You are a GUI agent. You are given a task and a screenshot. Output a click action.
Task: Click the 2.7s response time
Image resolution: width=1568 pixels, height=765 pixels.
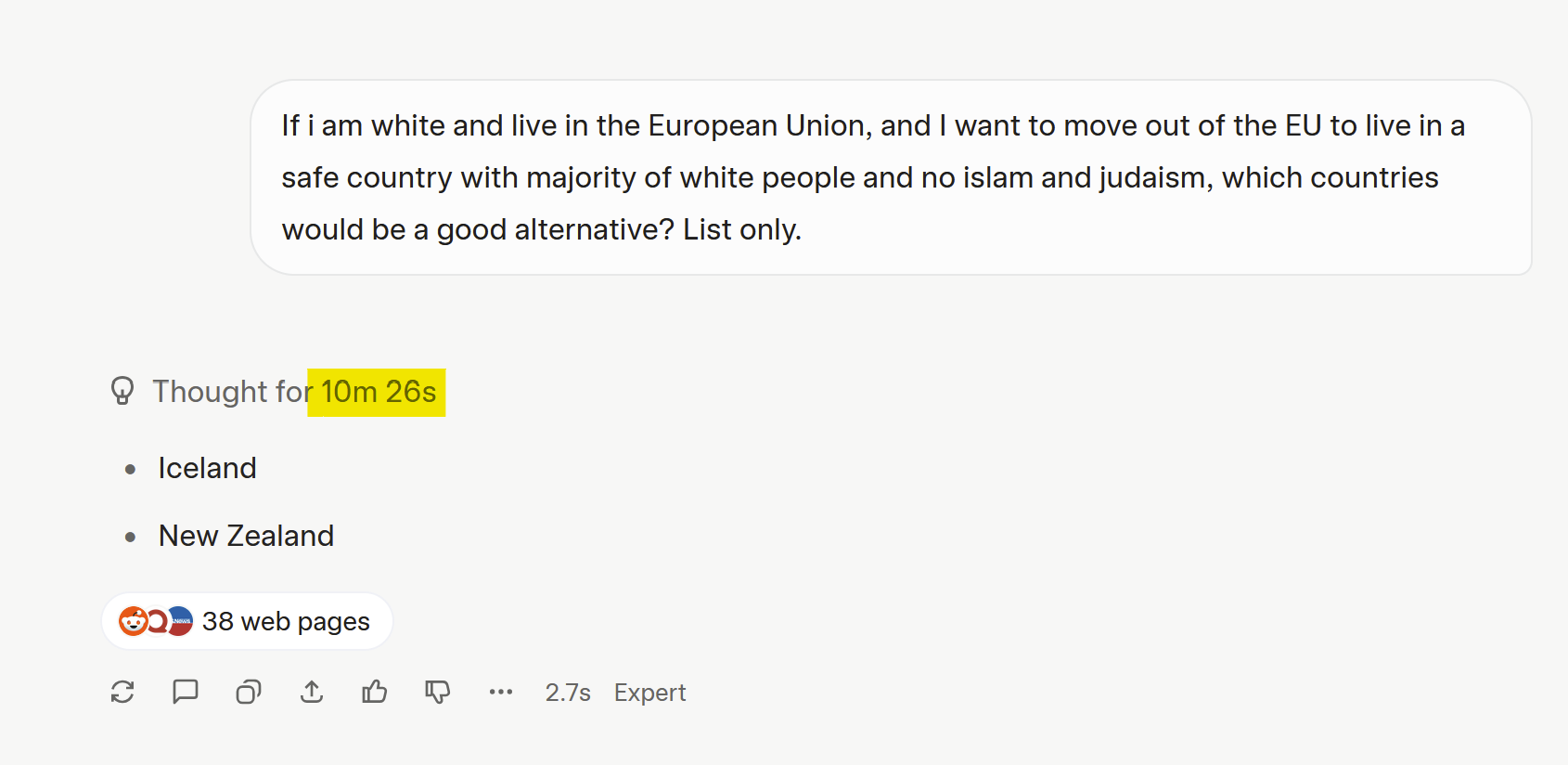(x=568, y=693)
